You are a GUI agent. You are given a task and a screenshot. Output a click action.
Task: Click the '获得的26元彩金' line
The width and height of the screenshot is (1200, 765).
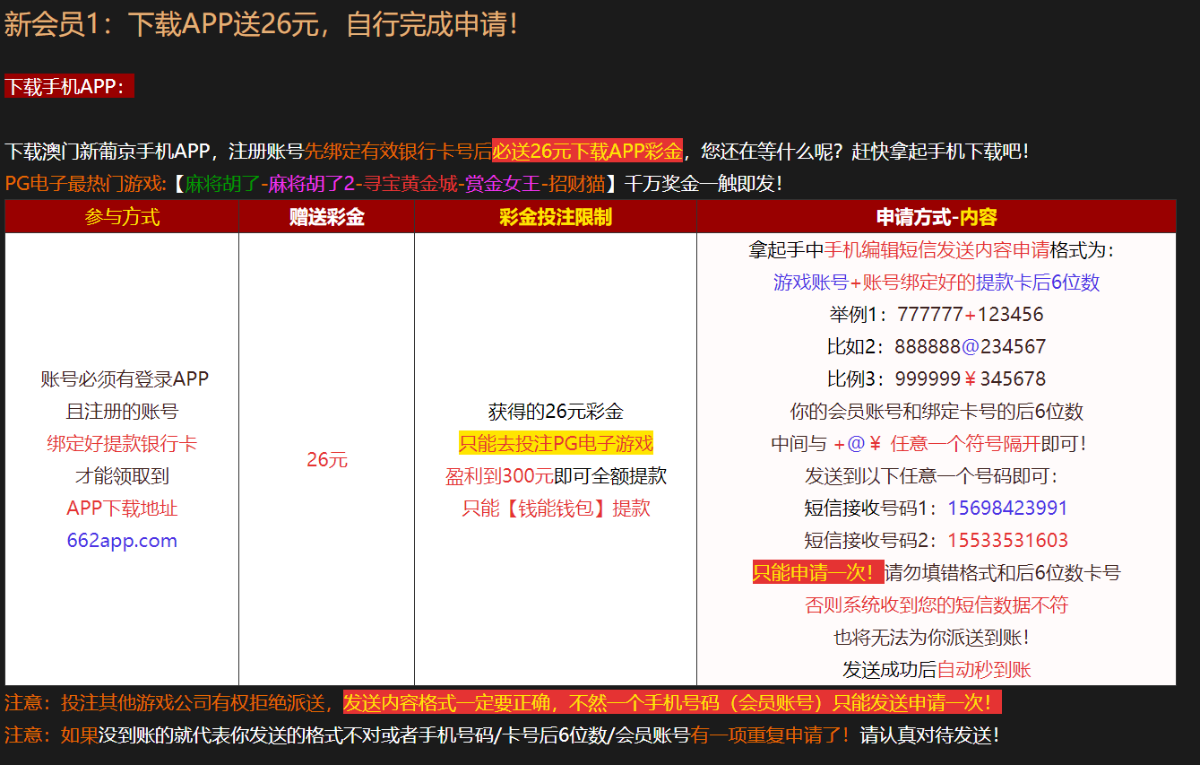[x=556, y=412]
